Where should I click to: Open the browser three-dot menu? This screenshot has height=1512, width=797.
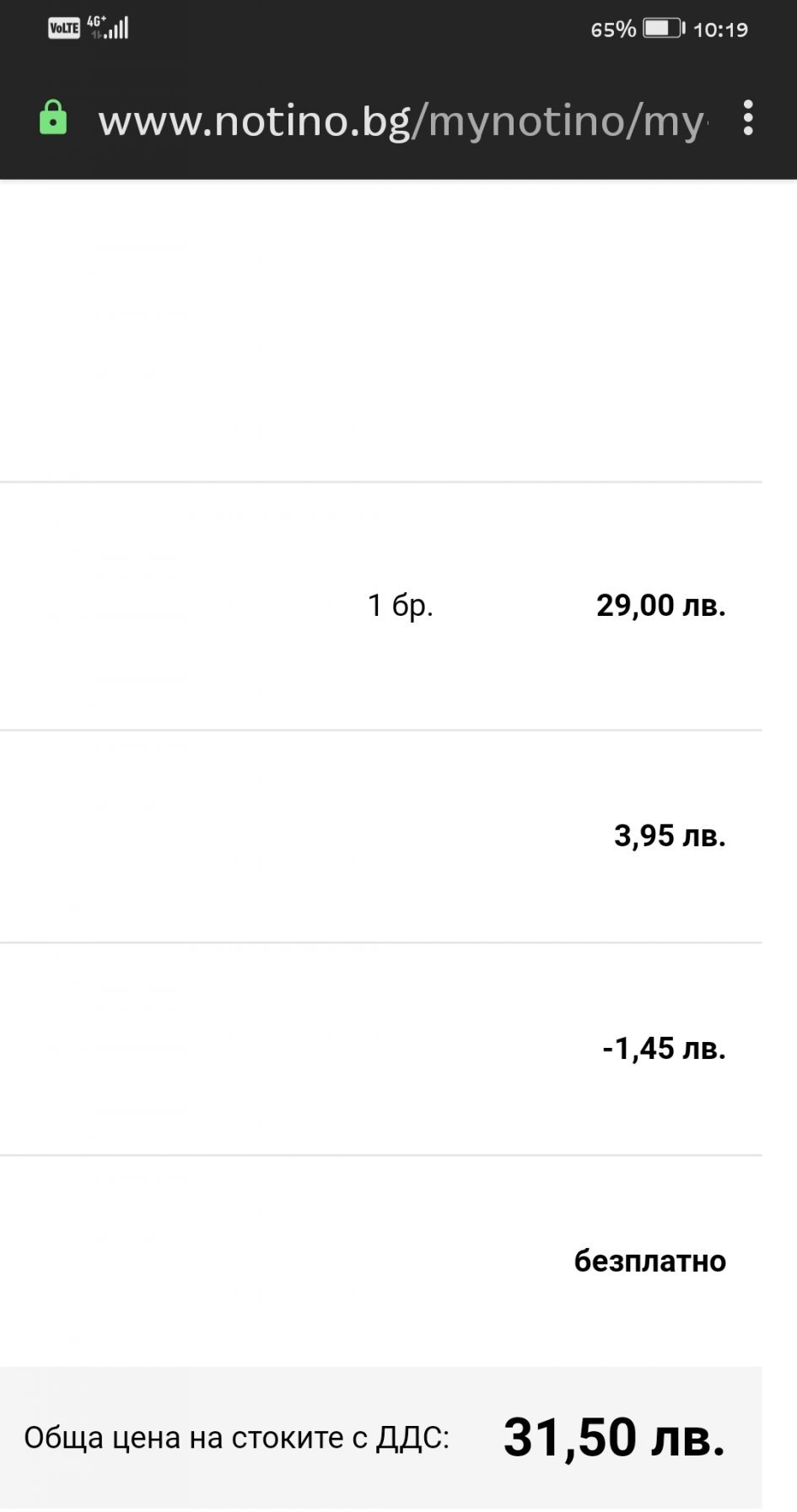click(748, 118)
